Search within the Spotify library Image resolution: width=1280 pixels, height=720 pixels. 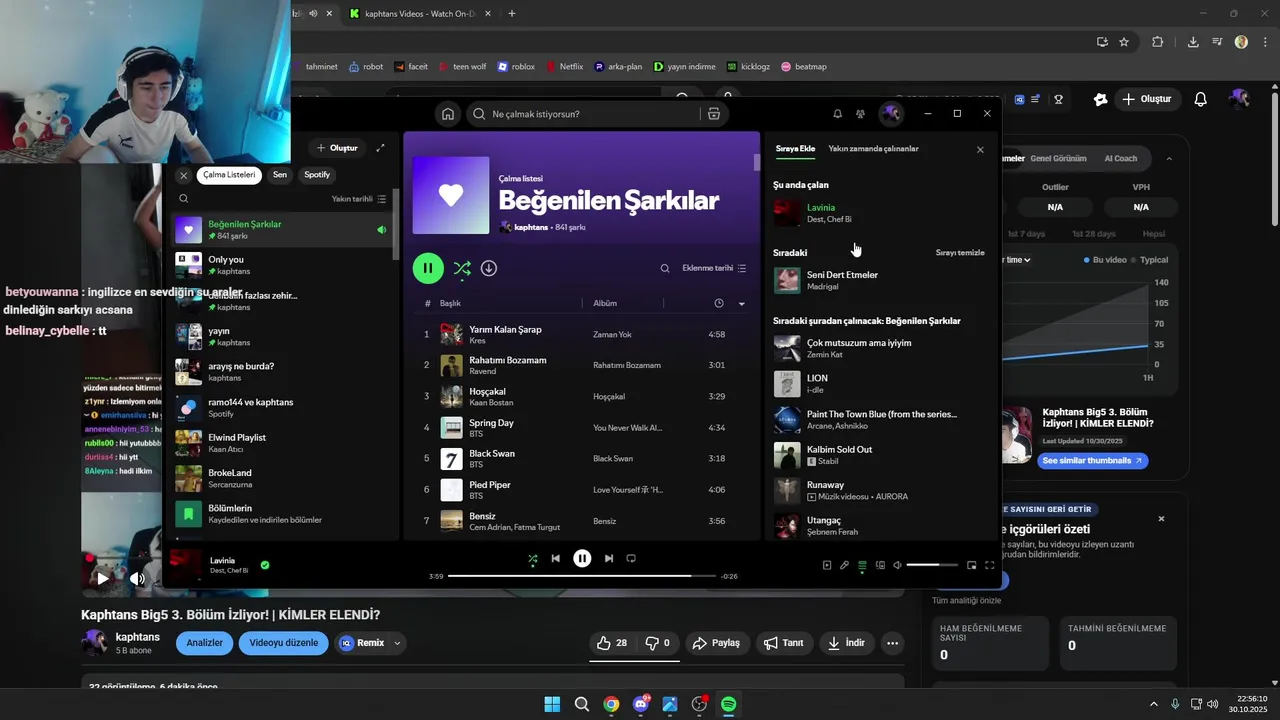pyautogui.click(x=184, y=199)
